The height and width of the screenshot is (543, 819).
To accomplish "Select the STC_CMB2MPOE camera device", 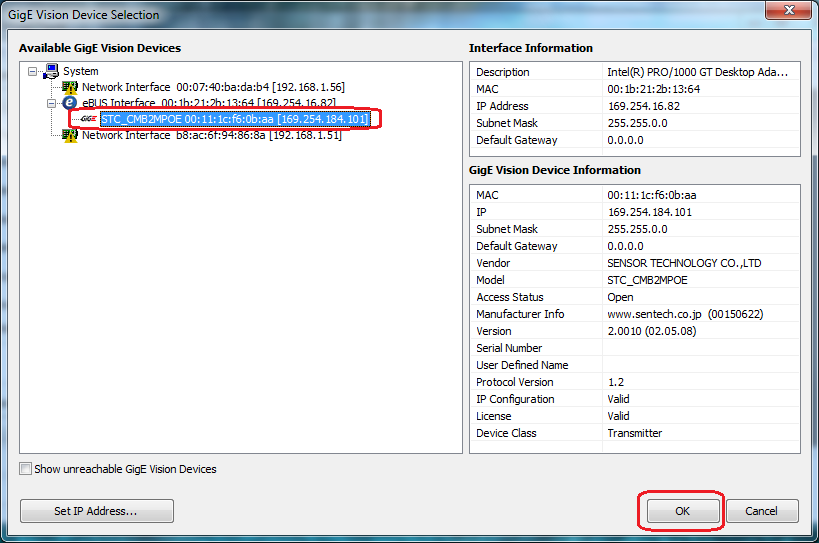I will (234, 119).
